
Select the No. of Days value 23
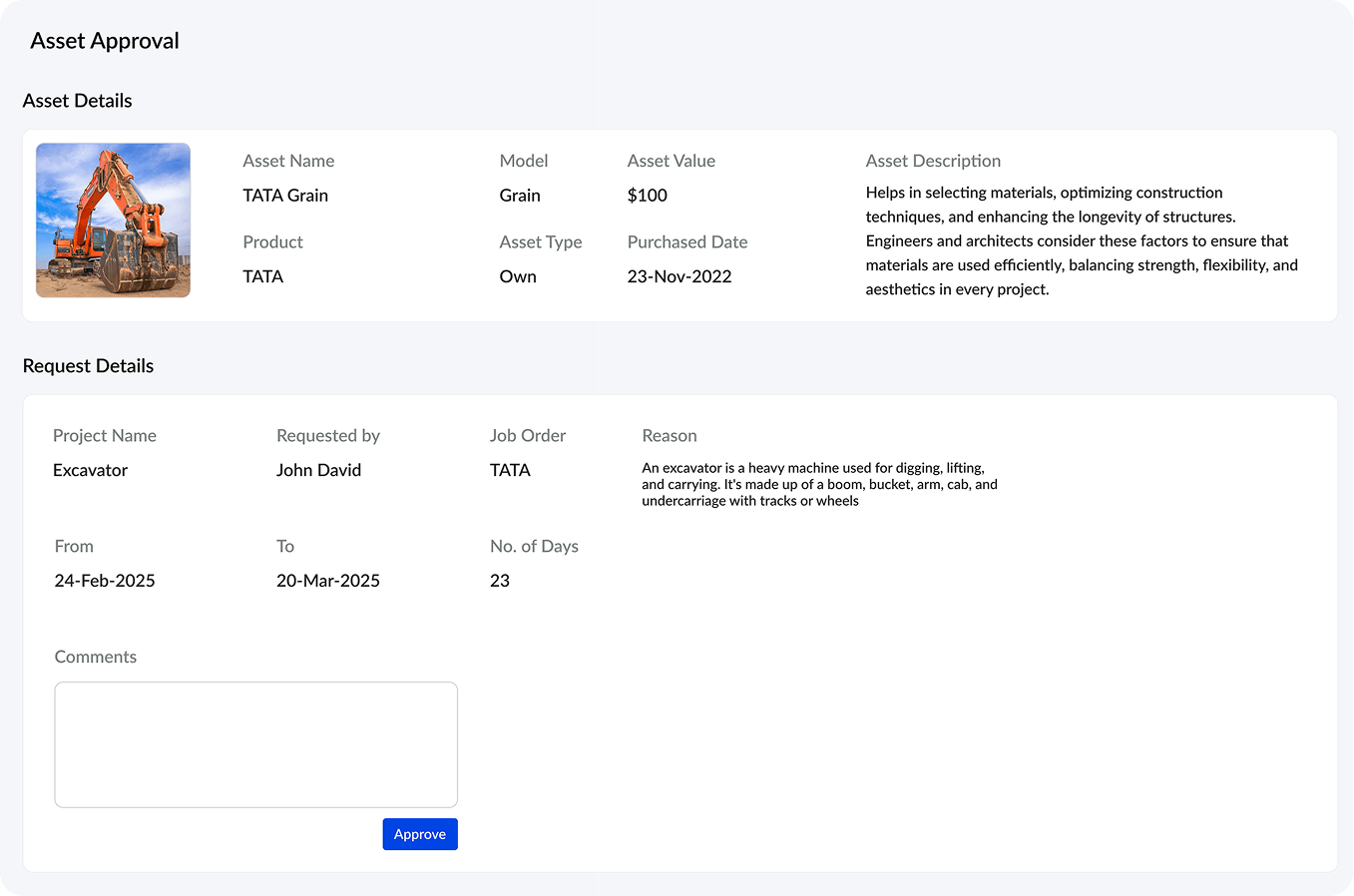coord(500,580)
